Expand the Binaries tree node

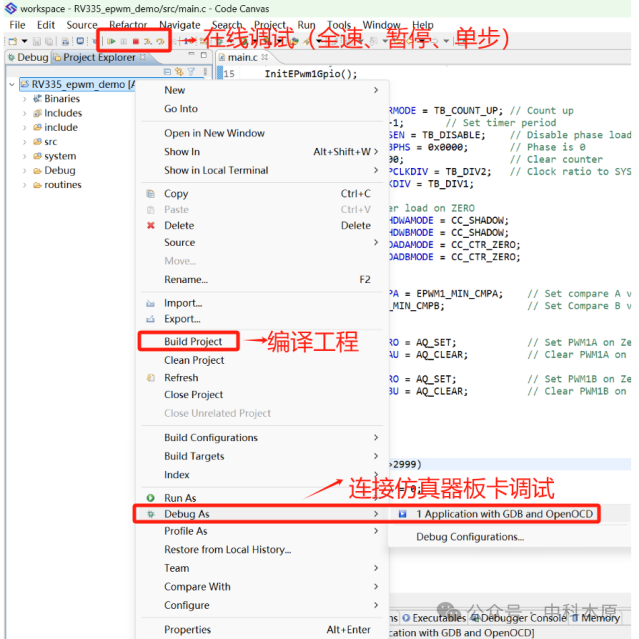(x=24, y=99)
